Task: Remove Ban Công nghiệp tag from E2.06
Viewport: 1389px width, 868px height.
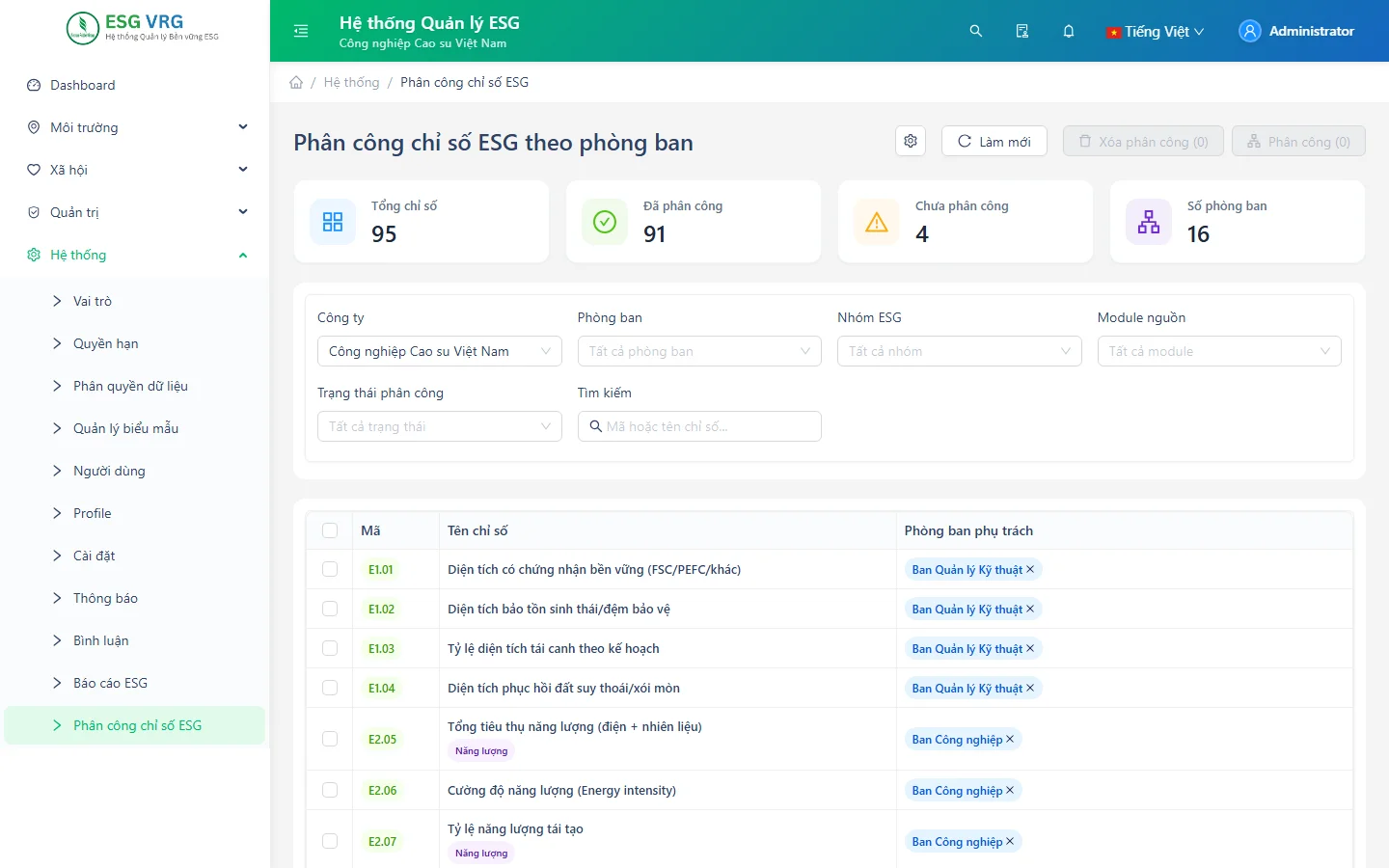Action: 1010,790
